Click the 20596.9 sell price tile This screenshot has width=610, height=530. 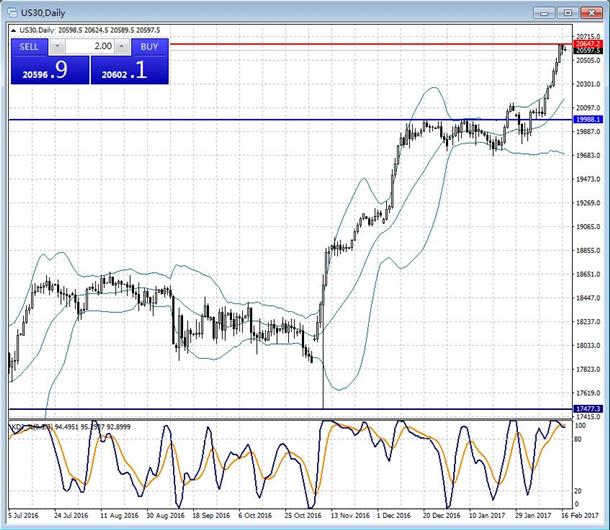coord(50,70)
